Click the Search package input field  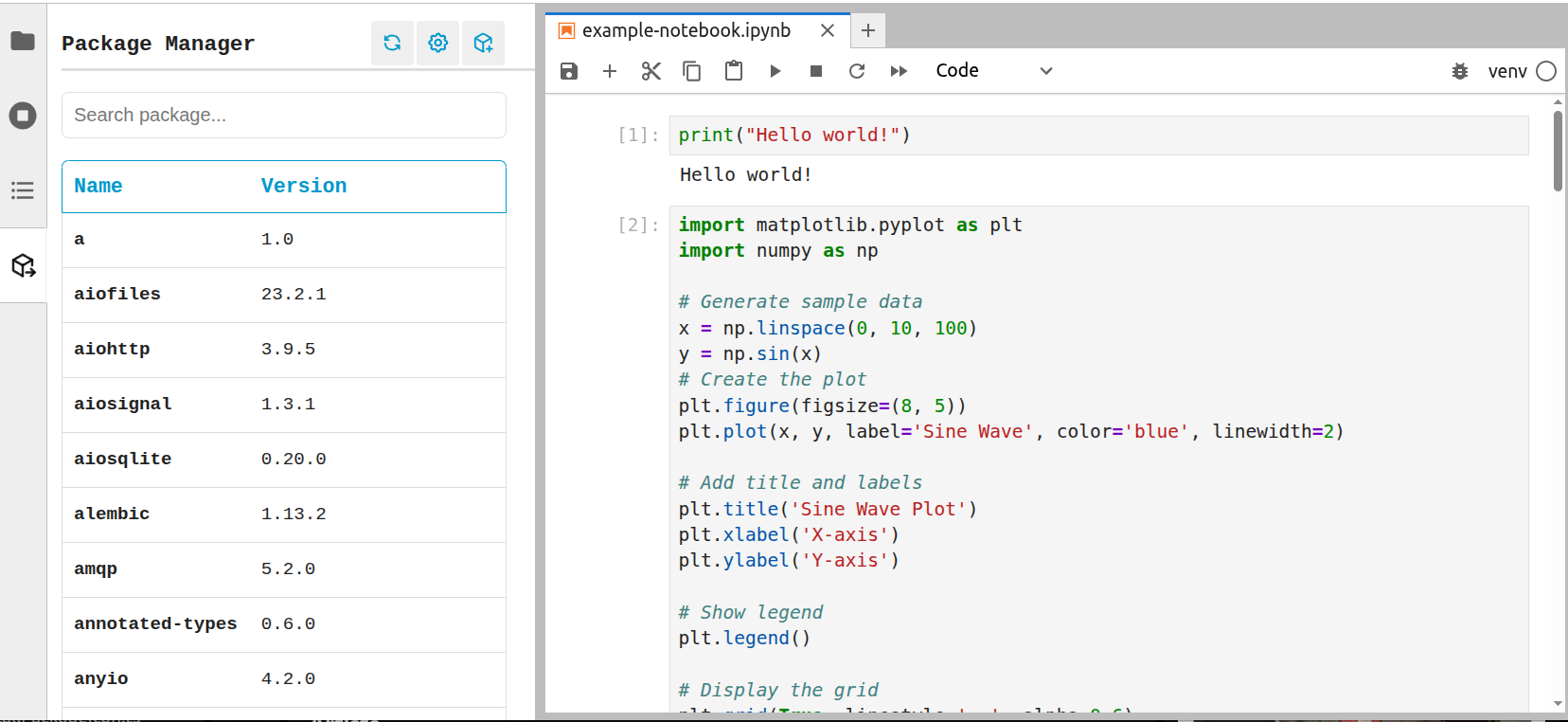click(x=283, y=115)
